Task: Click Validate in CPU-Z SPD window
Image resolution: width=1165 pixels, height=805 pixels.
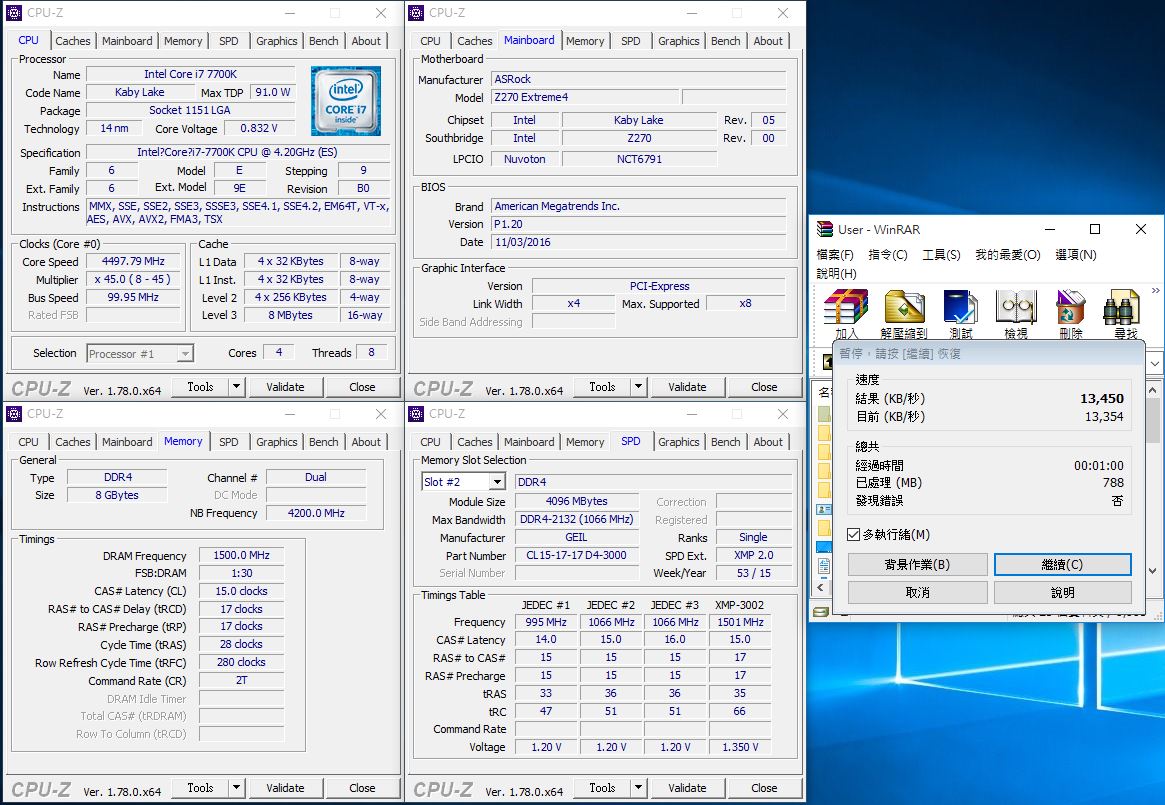Action: pos(687,788)
